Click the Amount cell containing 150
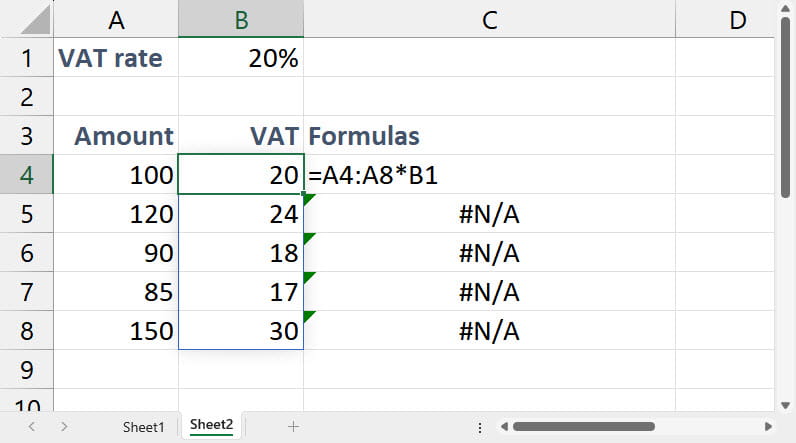This screenshot has height=443, width=796. click(117, 331)
